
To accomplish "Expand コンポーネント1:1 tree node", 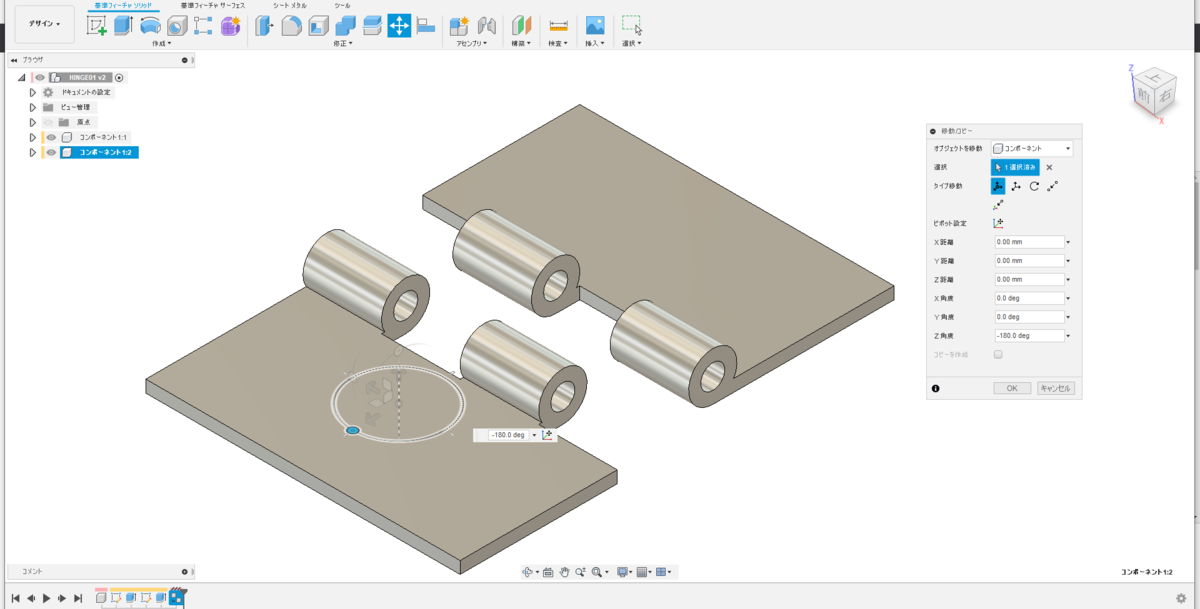I will (33, 137).
